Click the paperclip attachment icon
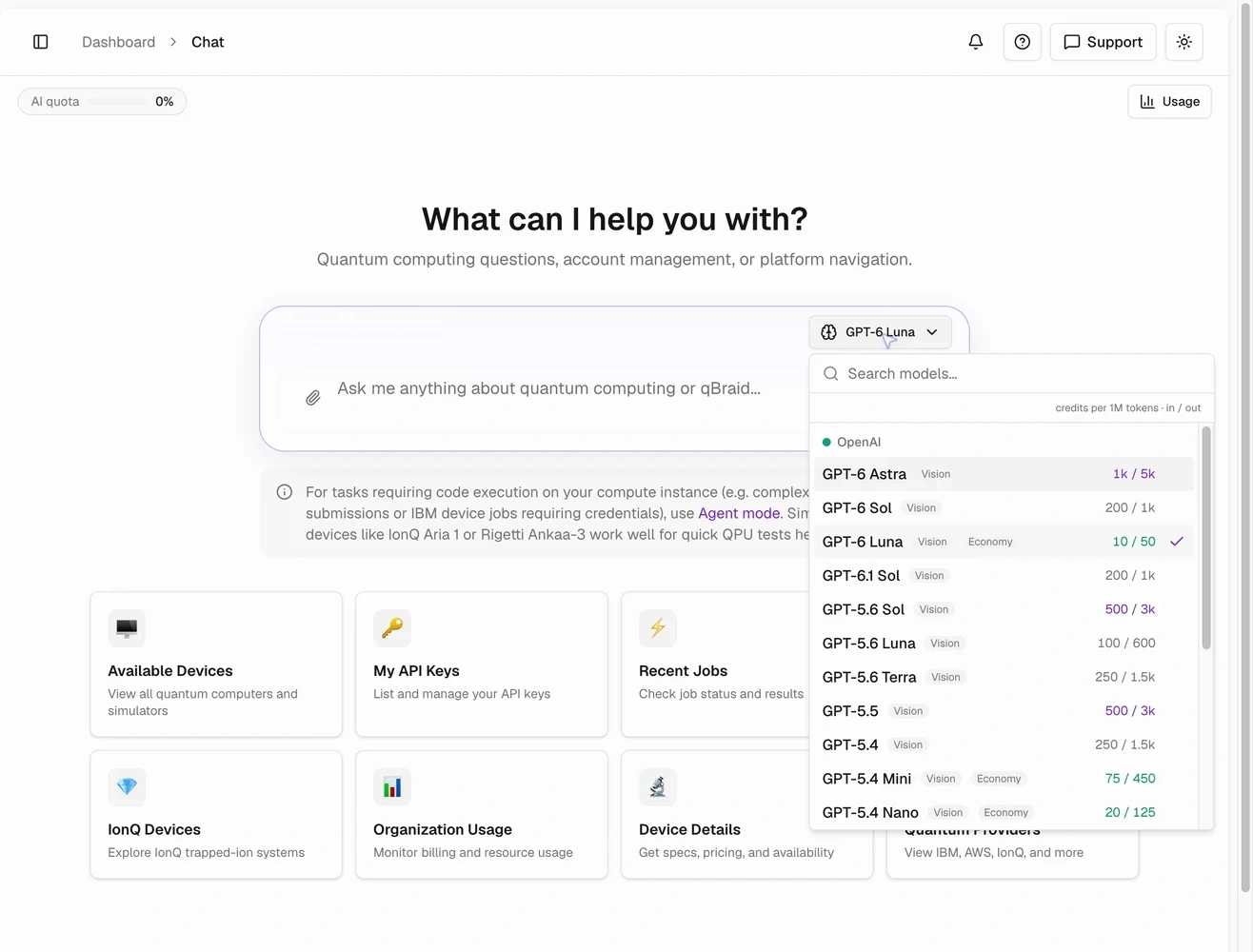The width and height of the screenshot is (1253, 952). click(312, 398)
